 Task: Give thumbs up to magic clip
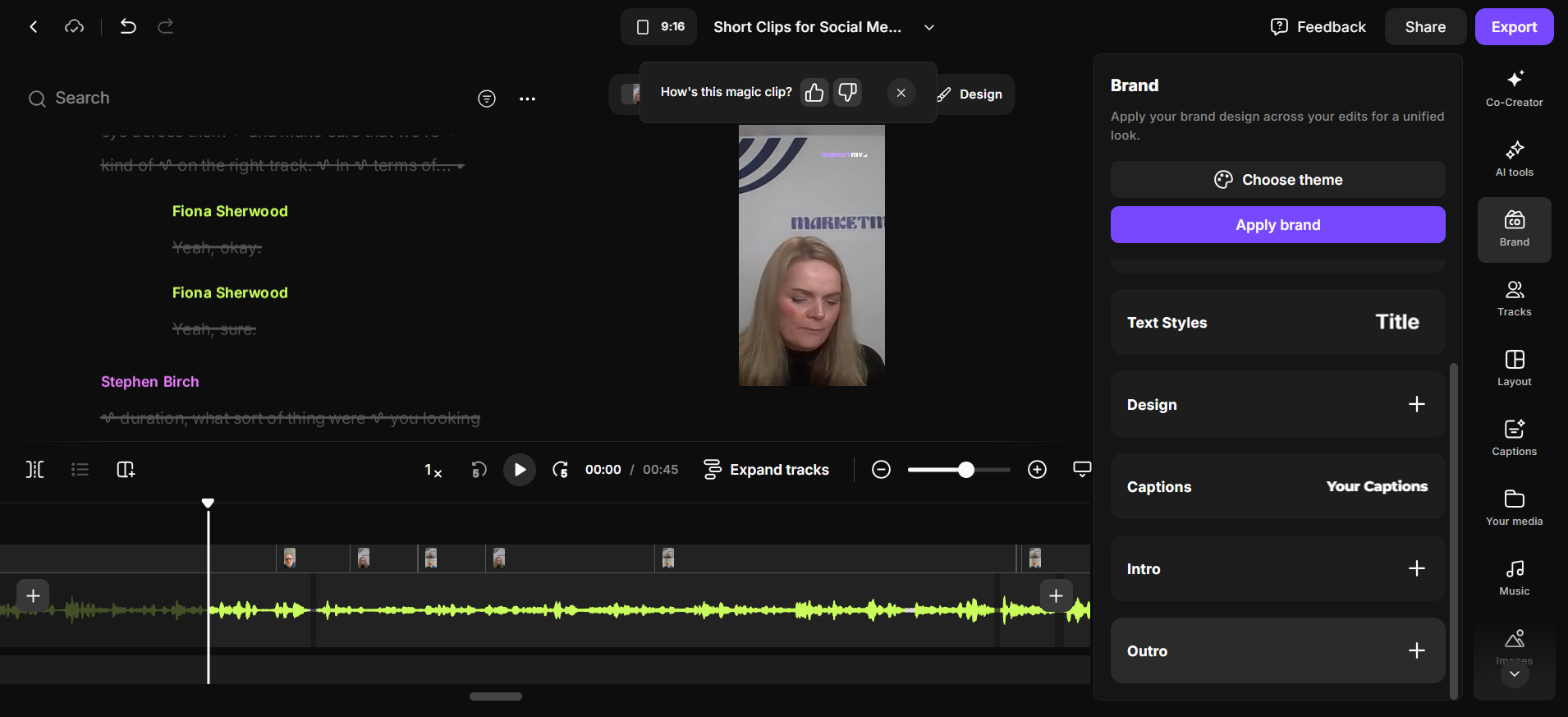pos(814,92)
